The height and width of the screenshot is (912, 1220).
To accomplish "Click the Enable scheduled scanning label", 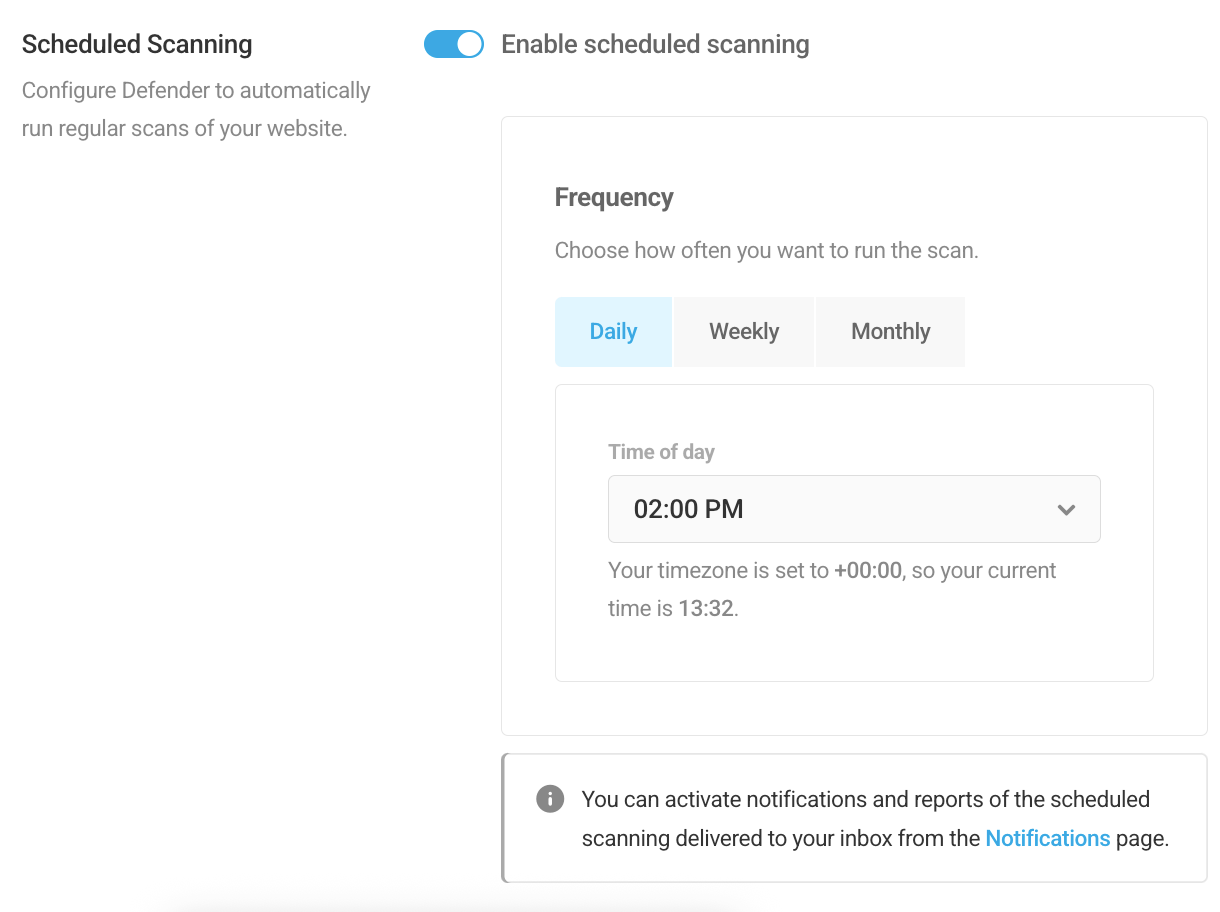I will click(655, 44).
